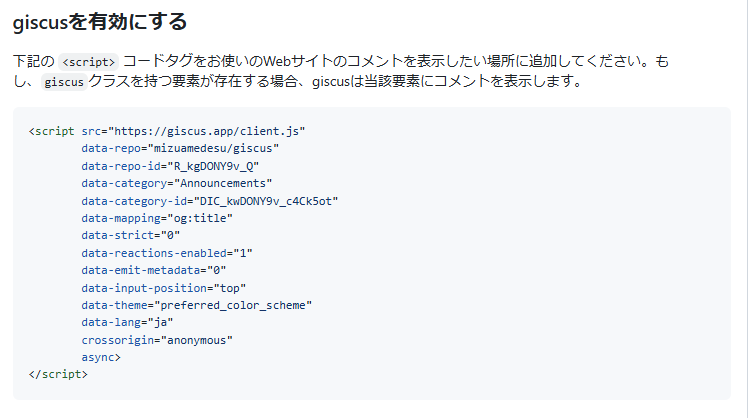Select the data-repo "mizuamedesu/giscus" line

(x=180, y=148)
